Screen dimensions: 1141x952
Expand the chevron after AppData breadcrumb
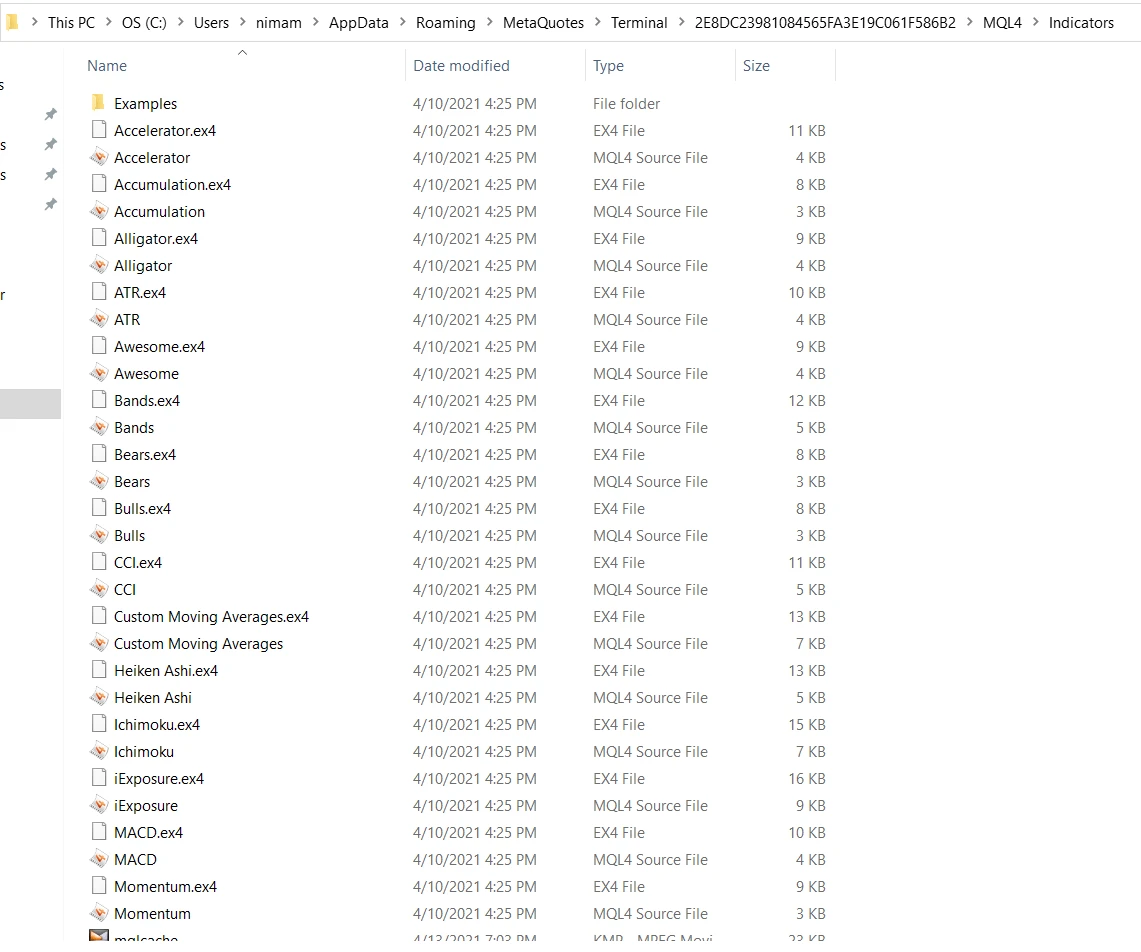tap(403, 22)
